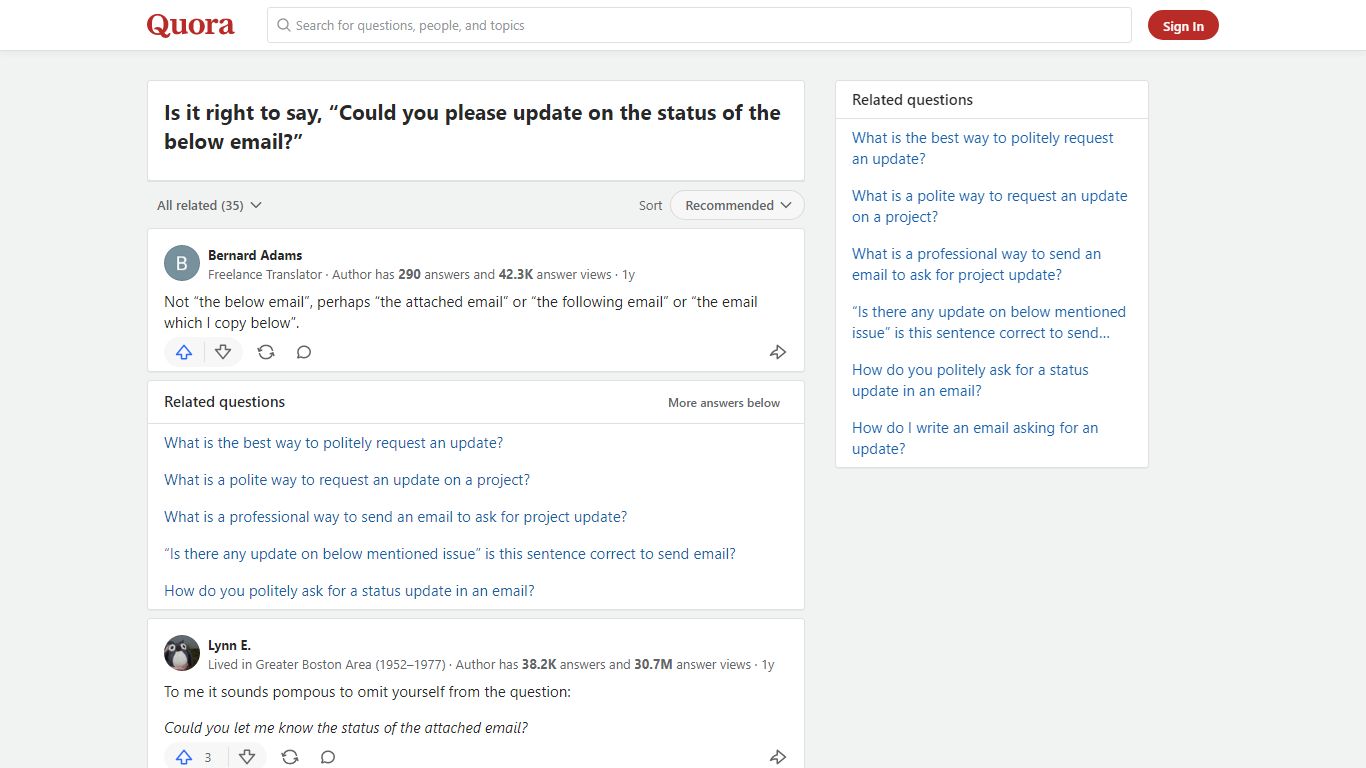Share Bernard Adams' answer via arrow icon
The height and width of the screenshot is (768, 1366).
click(x=778, y=352)
